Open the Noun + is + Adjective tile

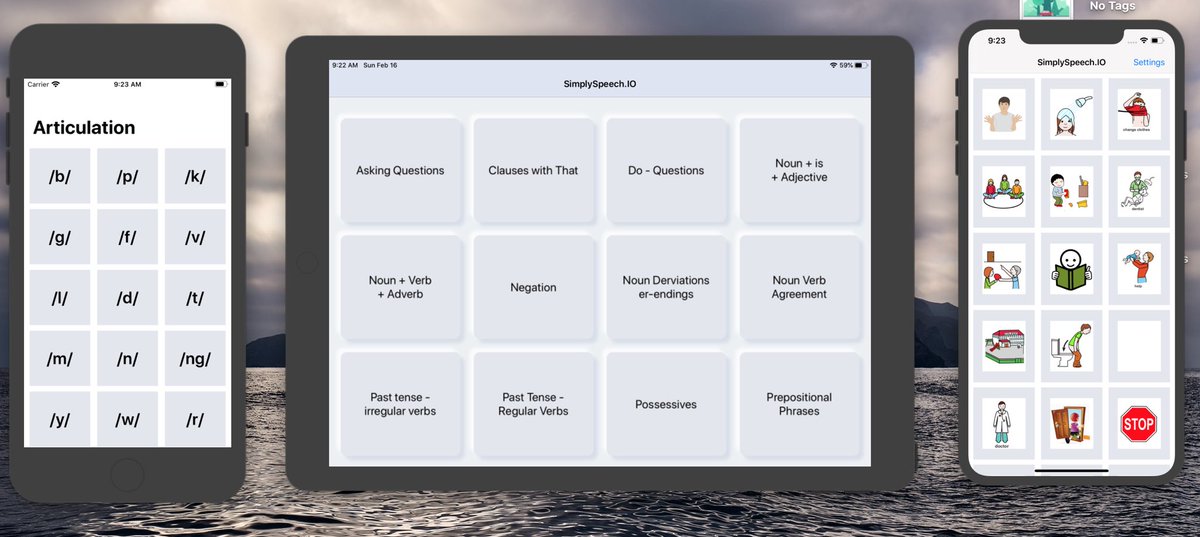point(799,170)
